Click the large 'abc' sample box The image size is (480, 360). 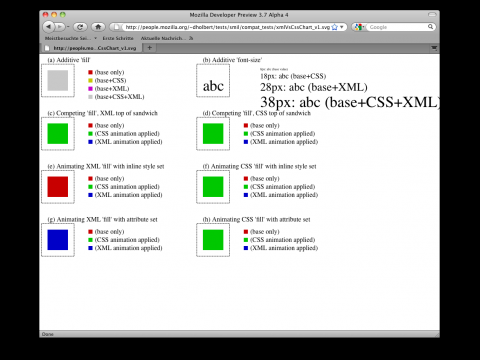coord(213,81)
